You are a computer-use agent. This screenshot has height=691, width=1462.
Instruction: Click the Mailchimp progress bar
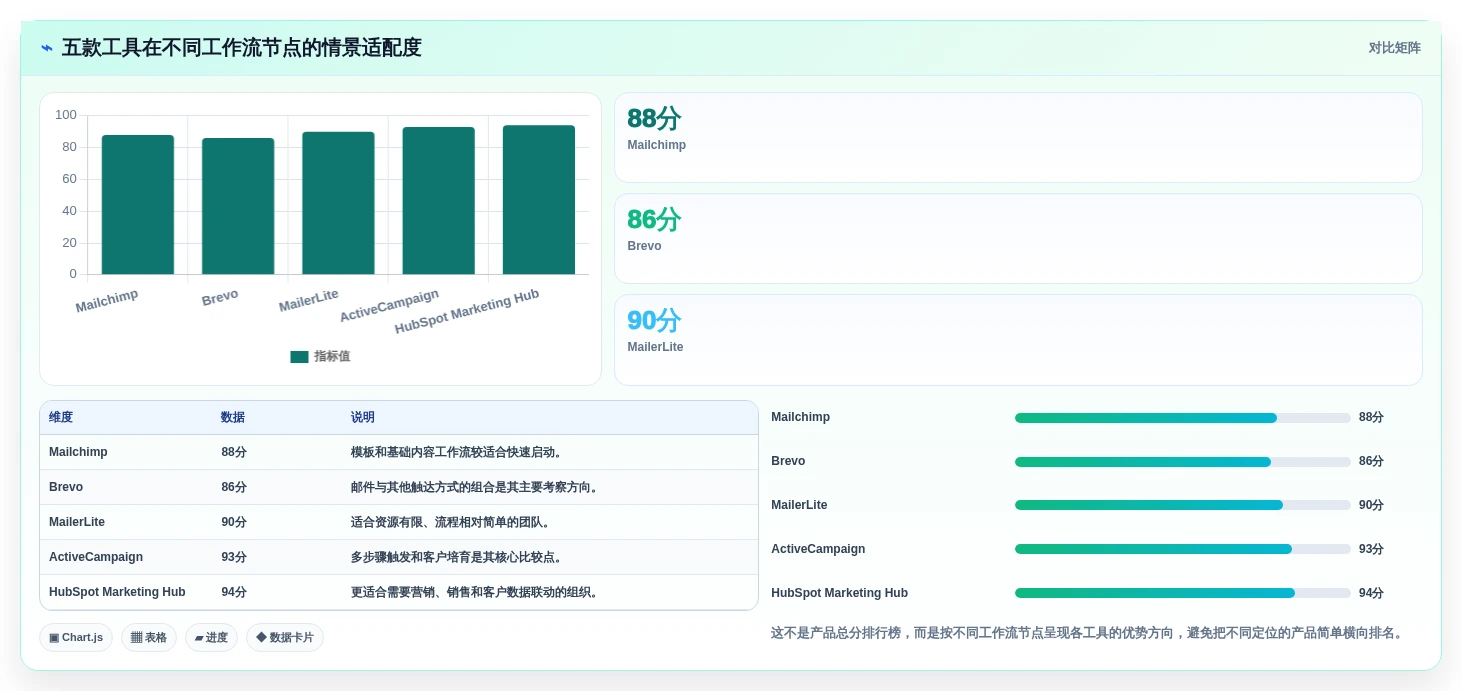click(1182, 418)
